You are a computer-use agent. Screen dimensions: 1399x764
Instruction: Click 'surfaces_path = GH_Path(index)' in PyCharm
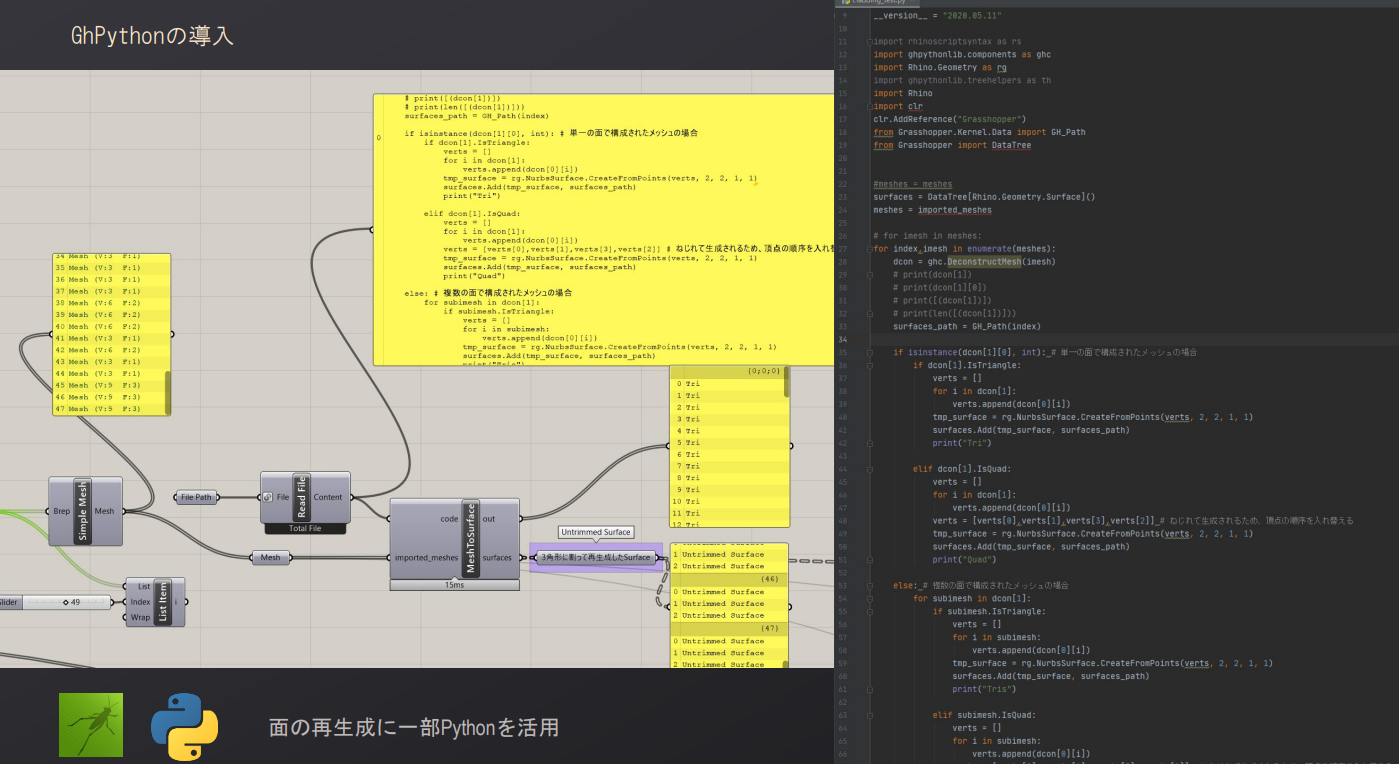click(x=967, y=326)
